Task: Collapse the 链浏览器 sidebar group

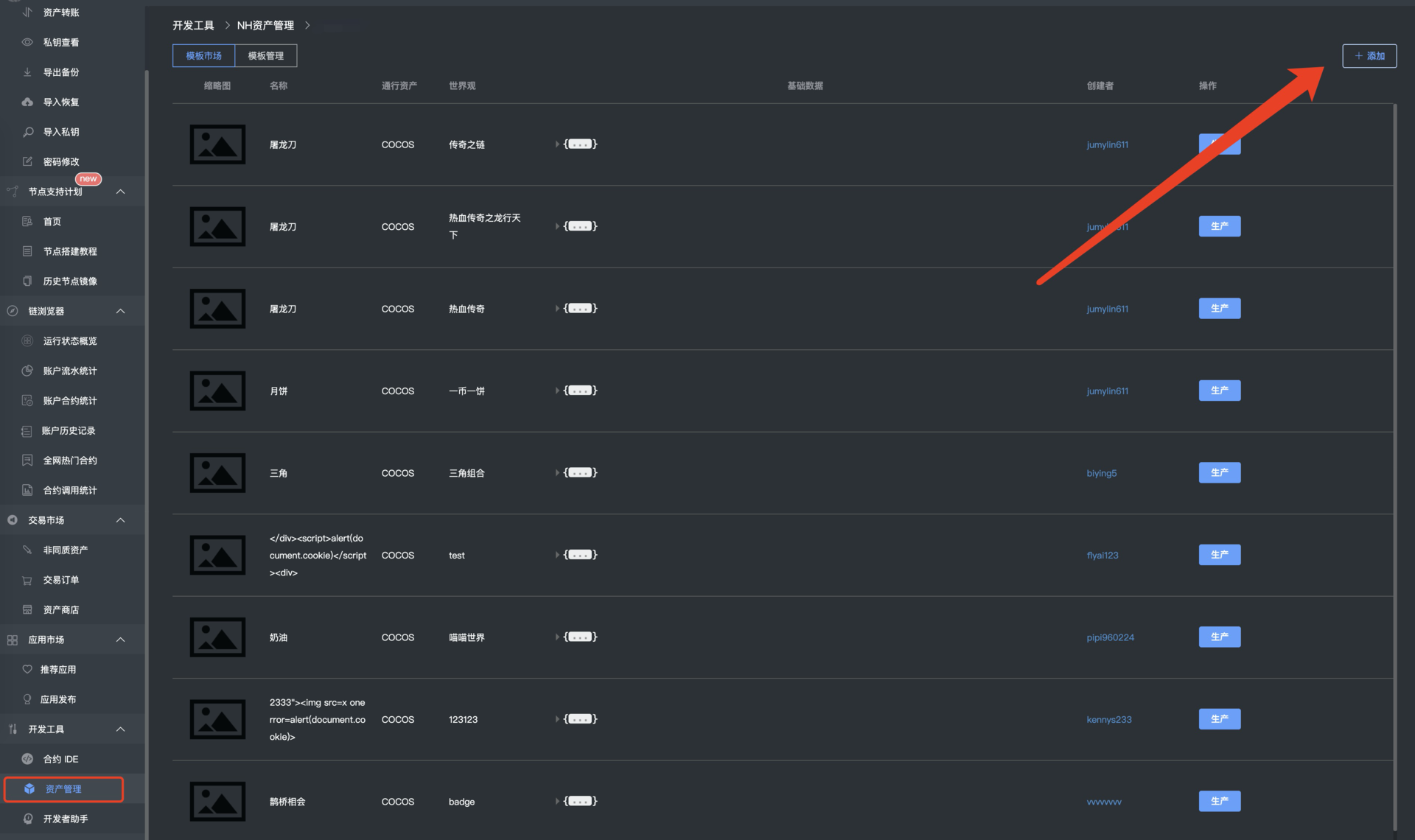Action: 121,311
